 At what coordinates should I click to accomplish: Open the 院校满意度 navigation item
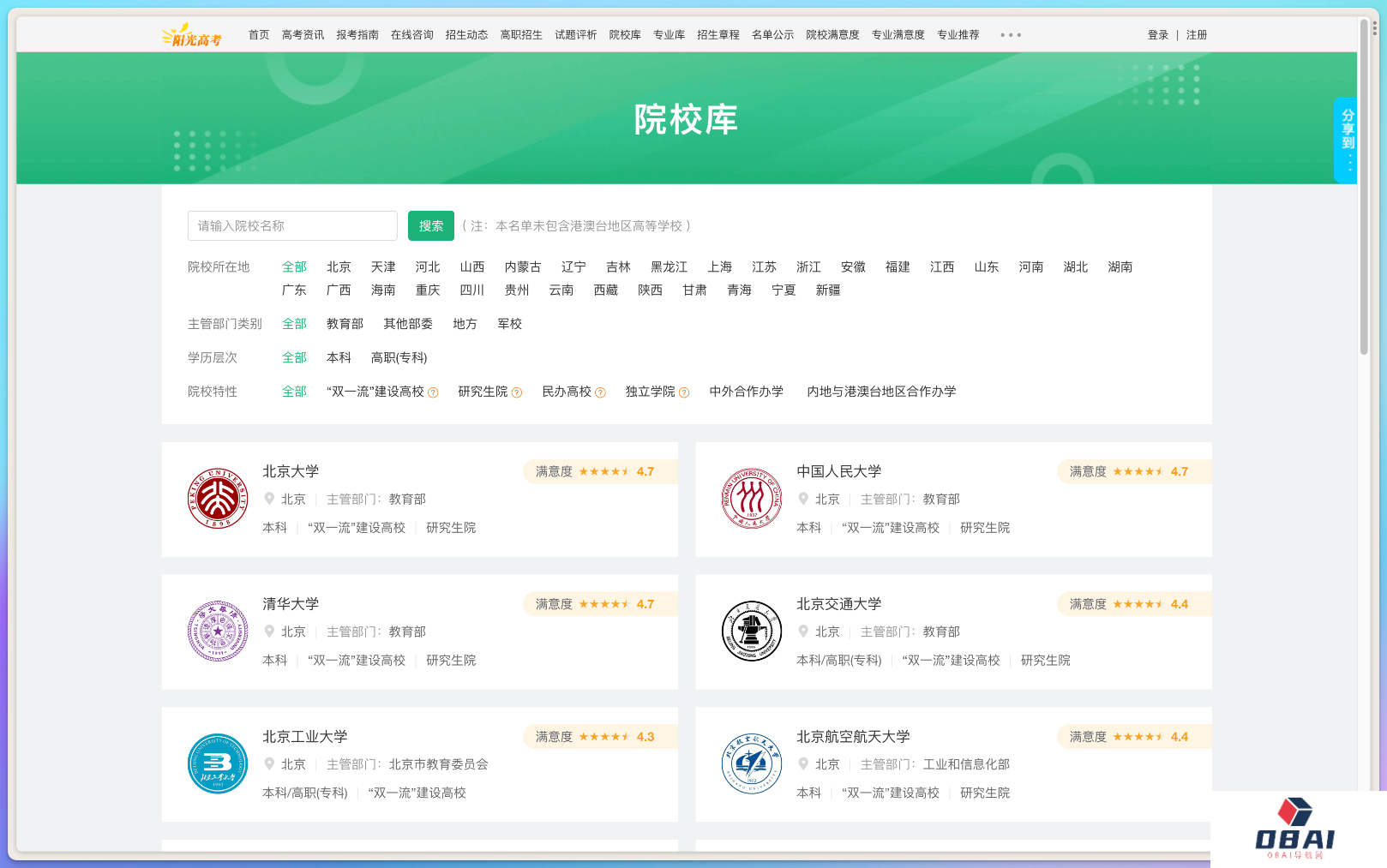click(x=832, y=35)
